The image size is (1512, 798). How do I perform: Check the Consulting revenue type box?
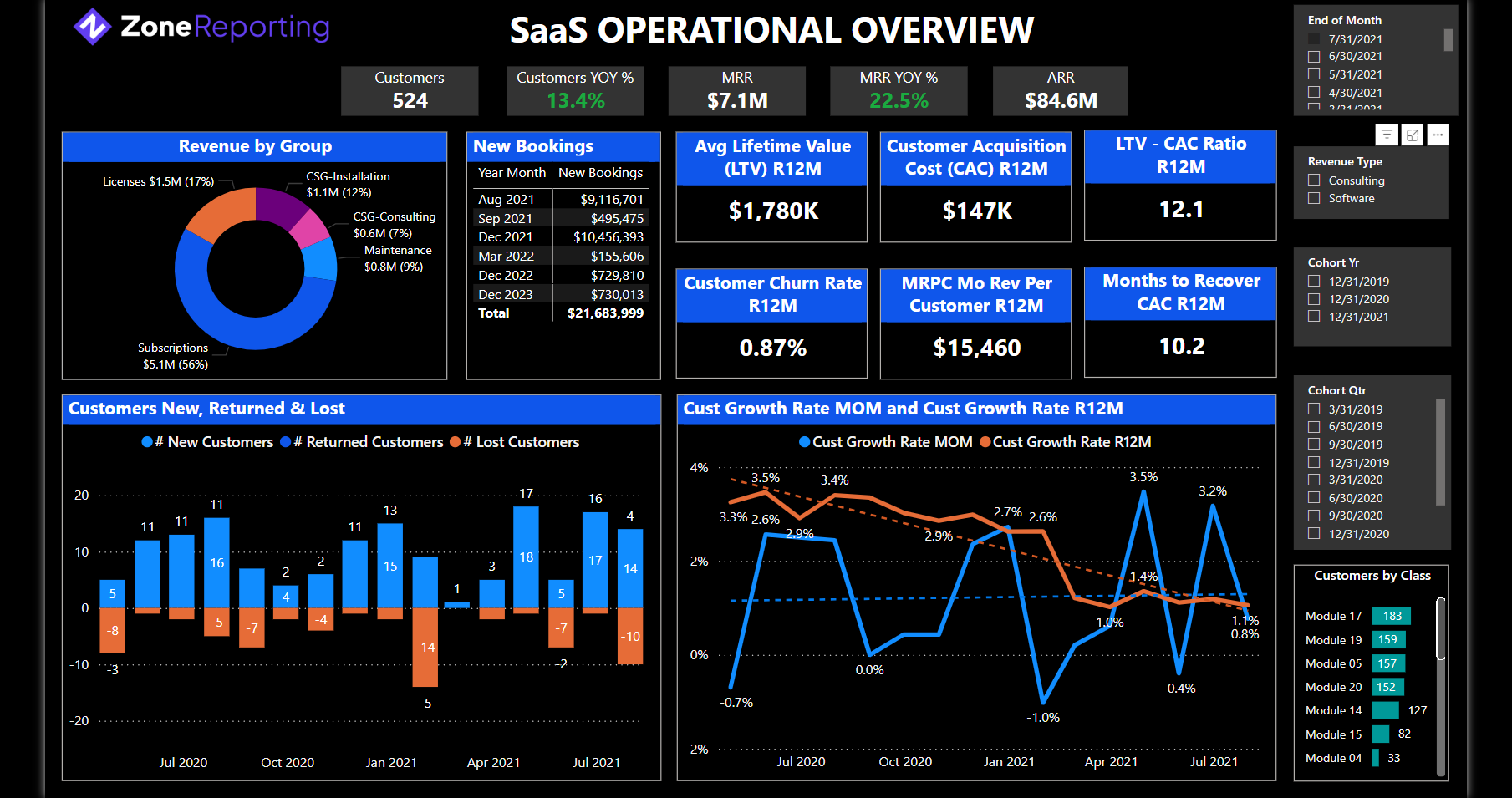point(1314,180)
